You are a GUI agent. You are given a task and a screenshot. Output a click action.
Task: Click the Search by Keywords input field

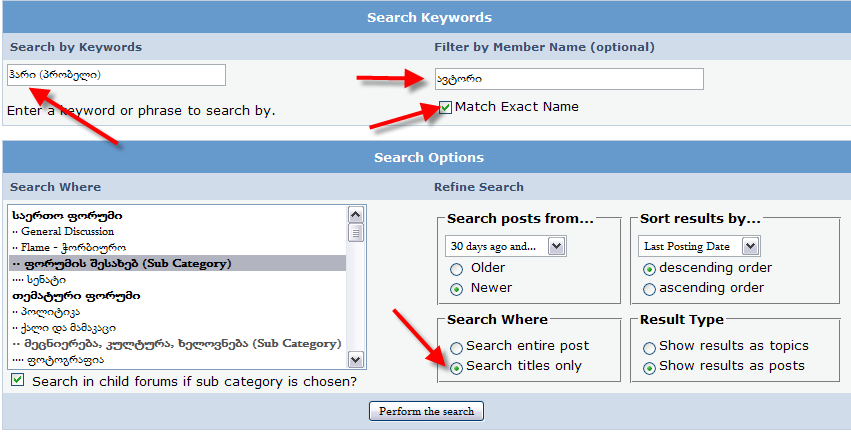(116, 75)
